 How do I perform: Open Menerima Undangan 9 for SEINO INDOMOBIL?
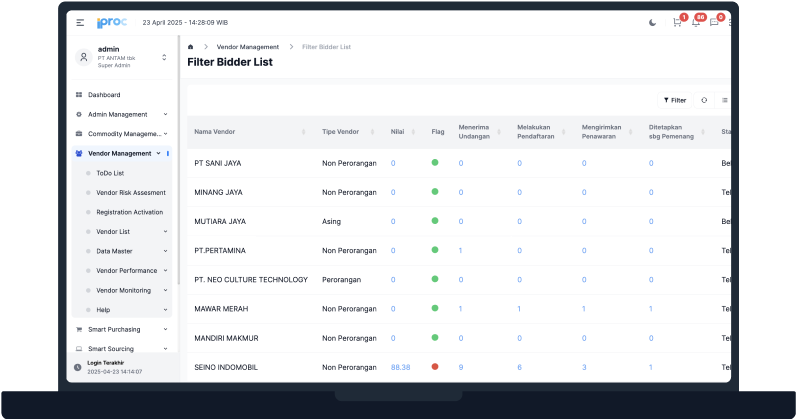pyautogui.click(x=461, y=367)
